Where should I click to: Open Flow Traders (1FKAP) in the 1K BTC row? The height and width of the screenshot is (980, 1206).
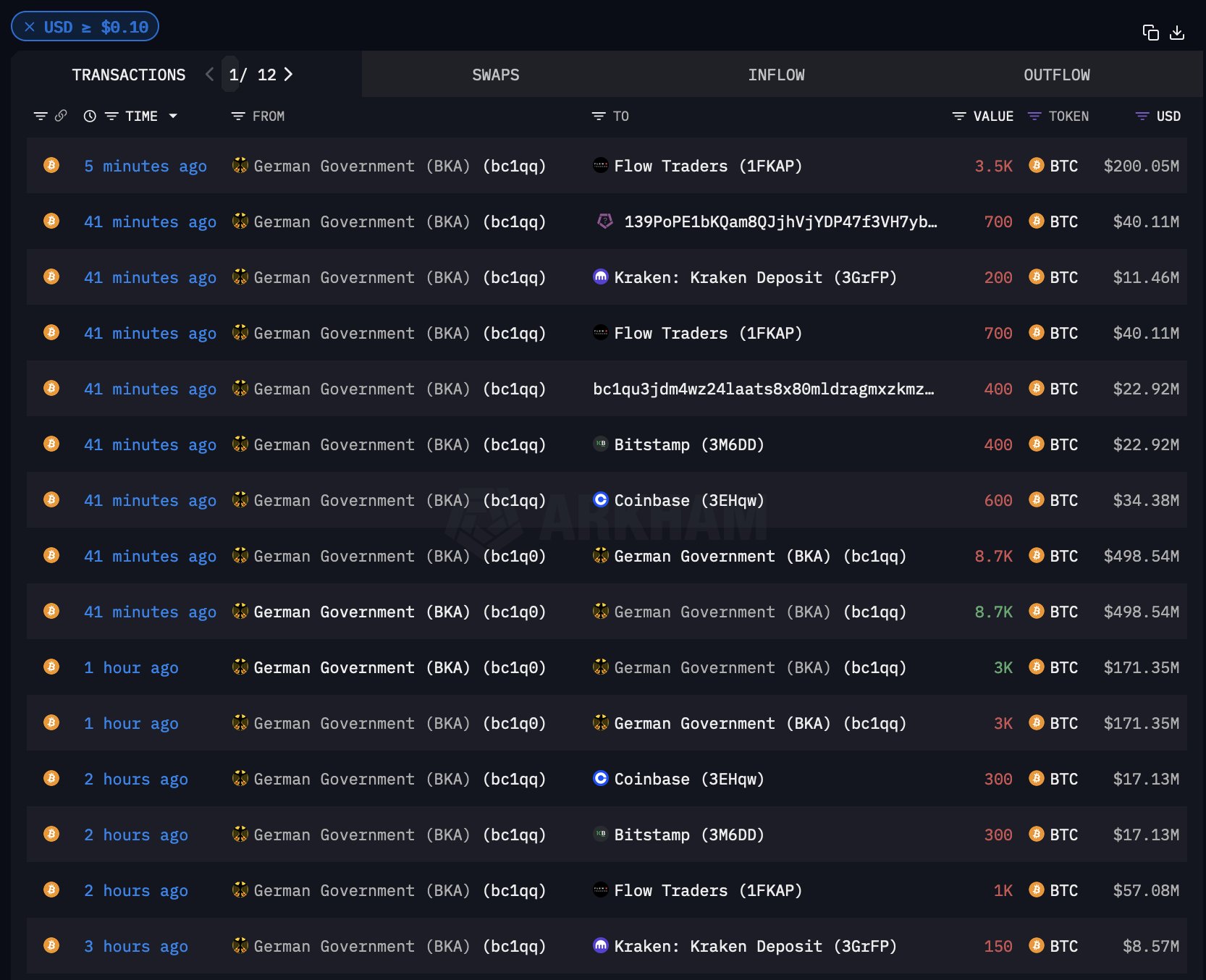[708, 890]
